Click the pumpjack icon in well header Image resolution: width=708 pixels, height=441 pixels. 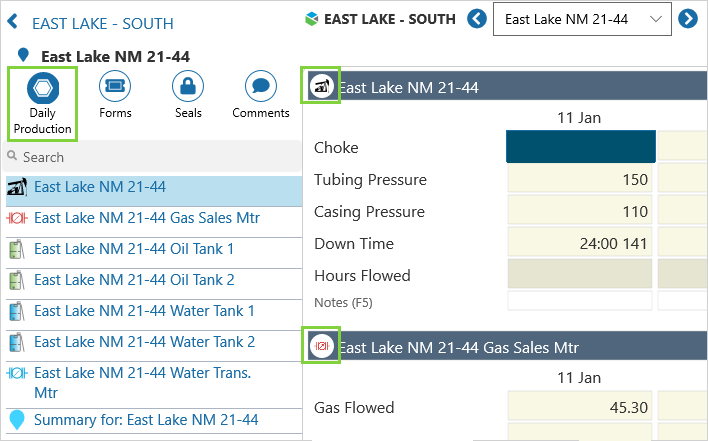(322, 87)
